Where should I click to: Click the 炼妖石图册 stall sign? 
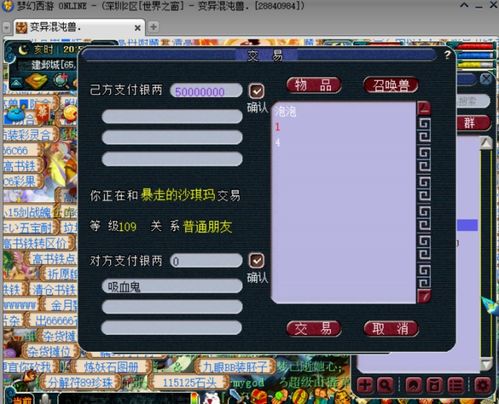111,368
